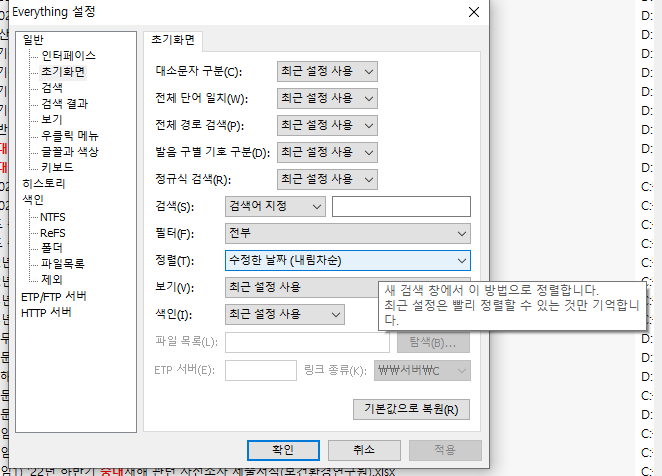Open 파일목록 settings page

tap(63, 264)
